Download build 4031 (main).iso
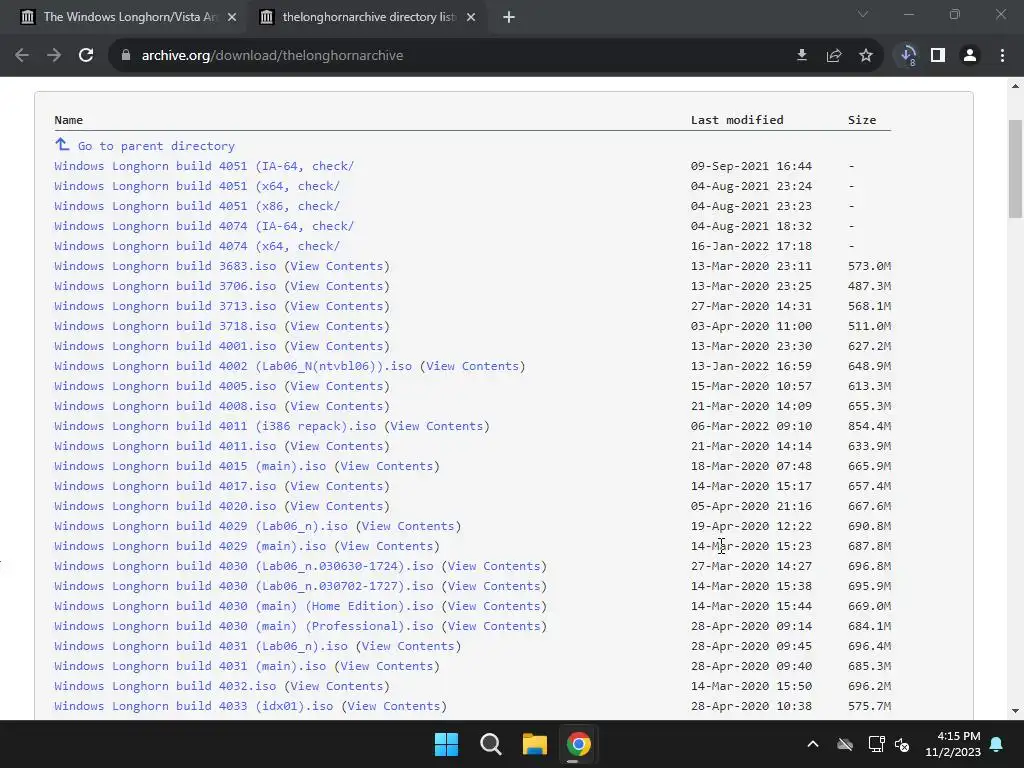Viewport: 1024px width, 768px height. [190, 666]
